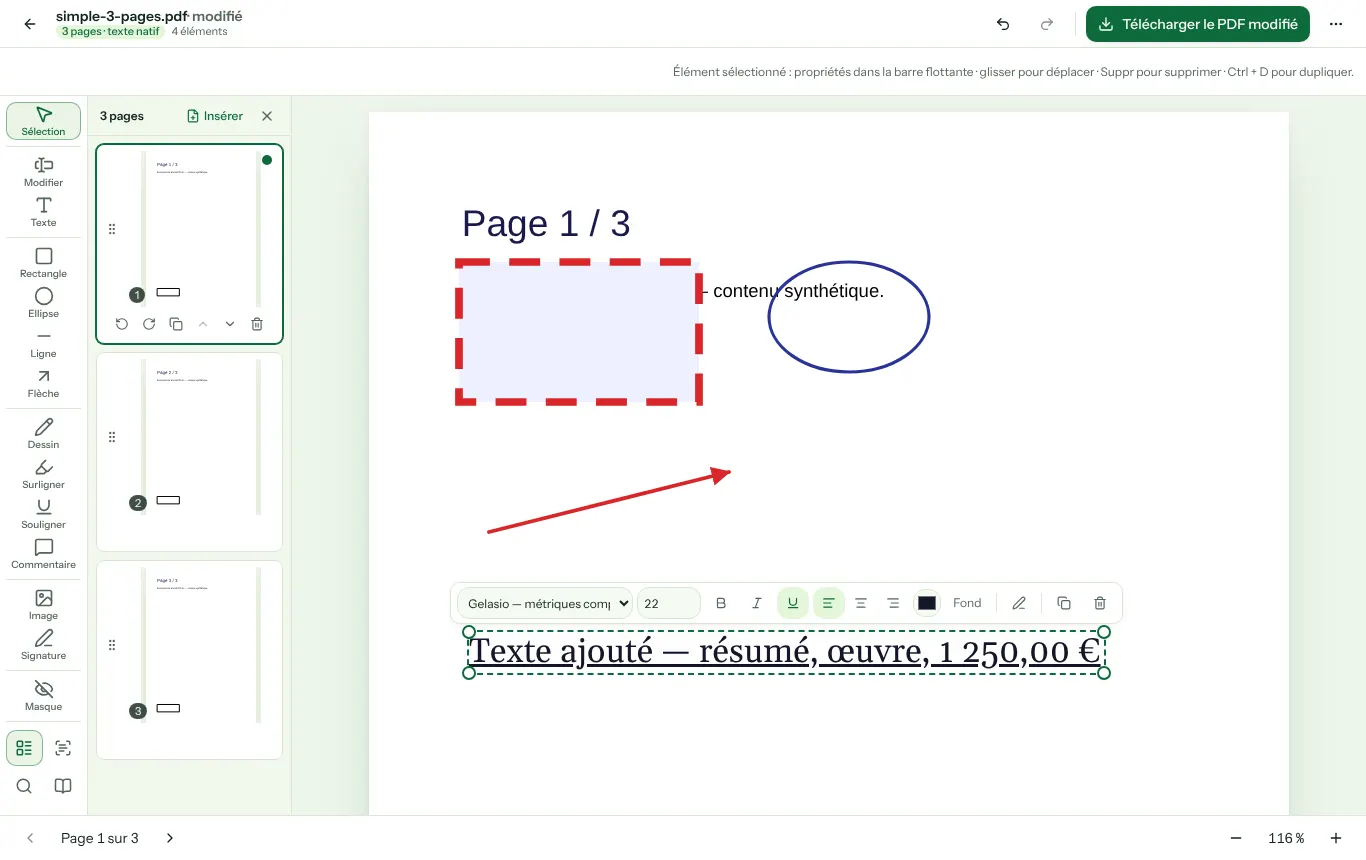Activate the Surligner highlight tool
This screenshot has height=860, width=1366.
point(43,474)
